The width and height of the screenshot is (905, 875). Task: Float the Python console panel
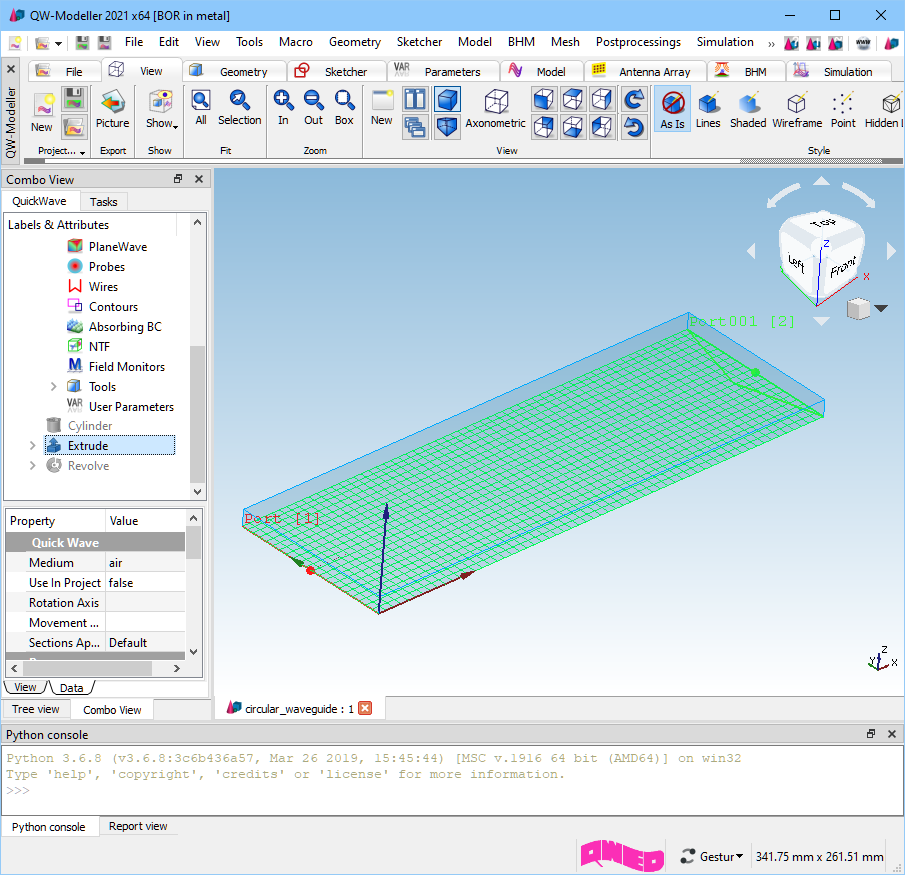tap(871, 734)
